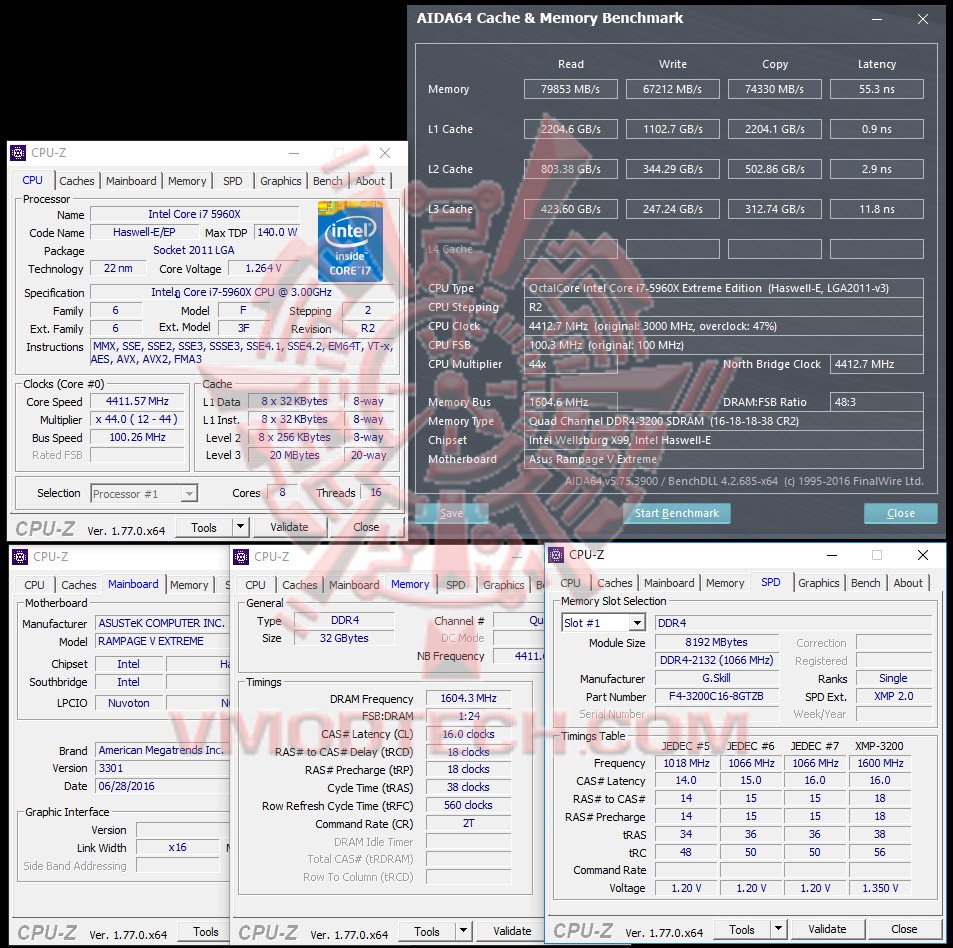The height and width of the screenshot is (948, 953).
Task: Select Caches tab in the Mainboard CPU-Z window
Action: 79,585
